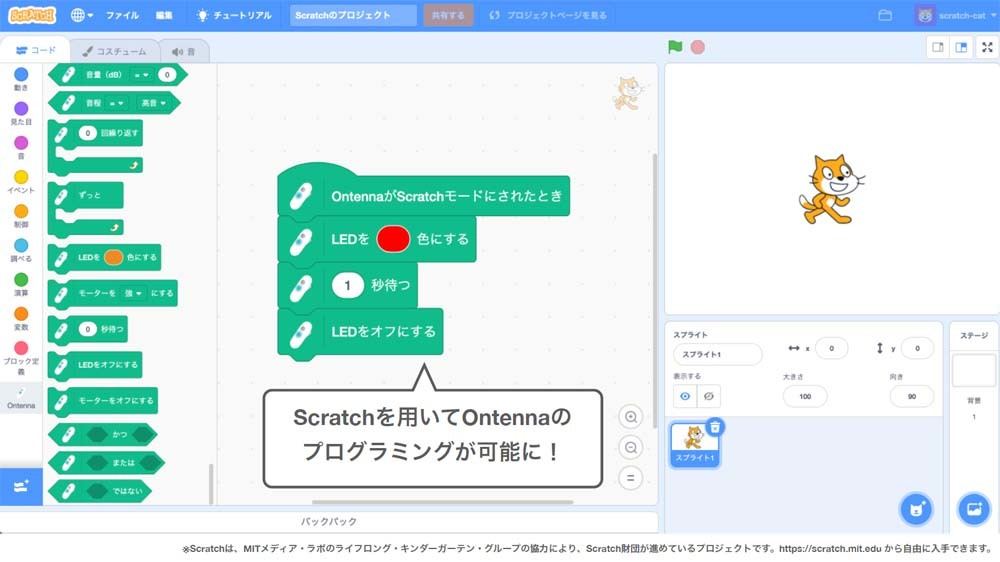Enter full screen stage mode
This screenshot has width=1000, height=562.
[x=987, y=47]
